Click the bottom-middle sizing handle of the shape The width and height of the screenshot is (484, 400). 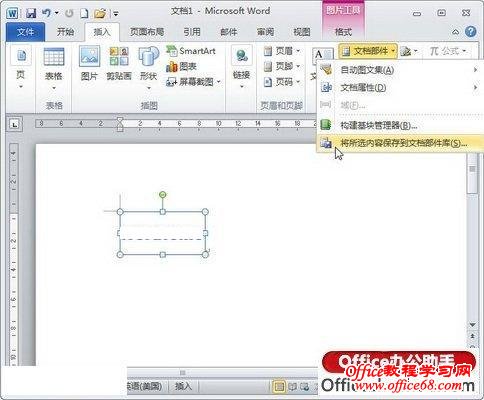coord(162,255)
